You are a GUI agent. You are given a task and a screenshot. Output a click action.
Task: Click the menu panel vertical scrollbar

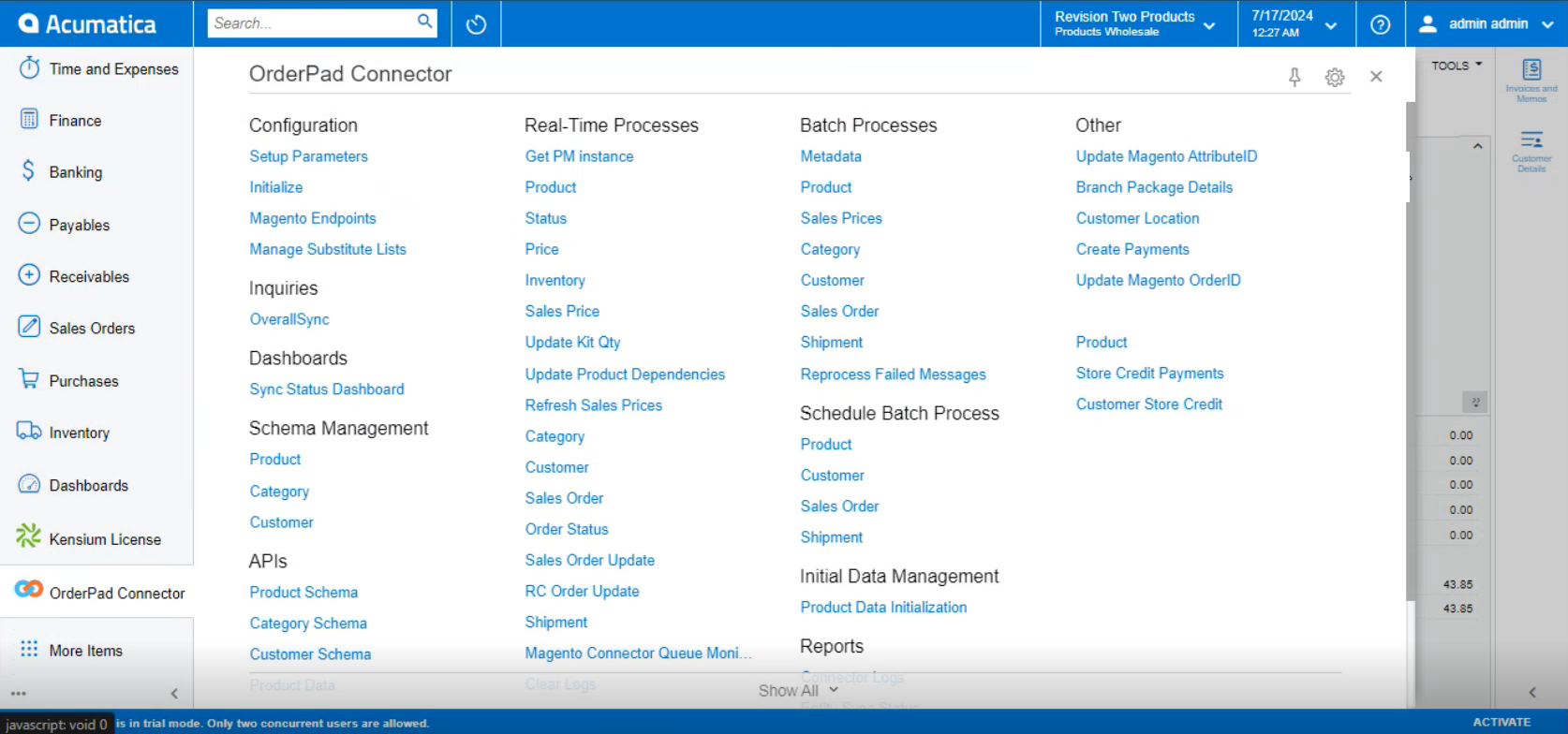coord(1411,351)
